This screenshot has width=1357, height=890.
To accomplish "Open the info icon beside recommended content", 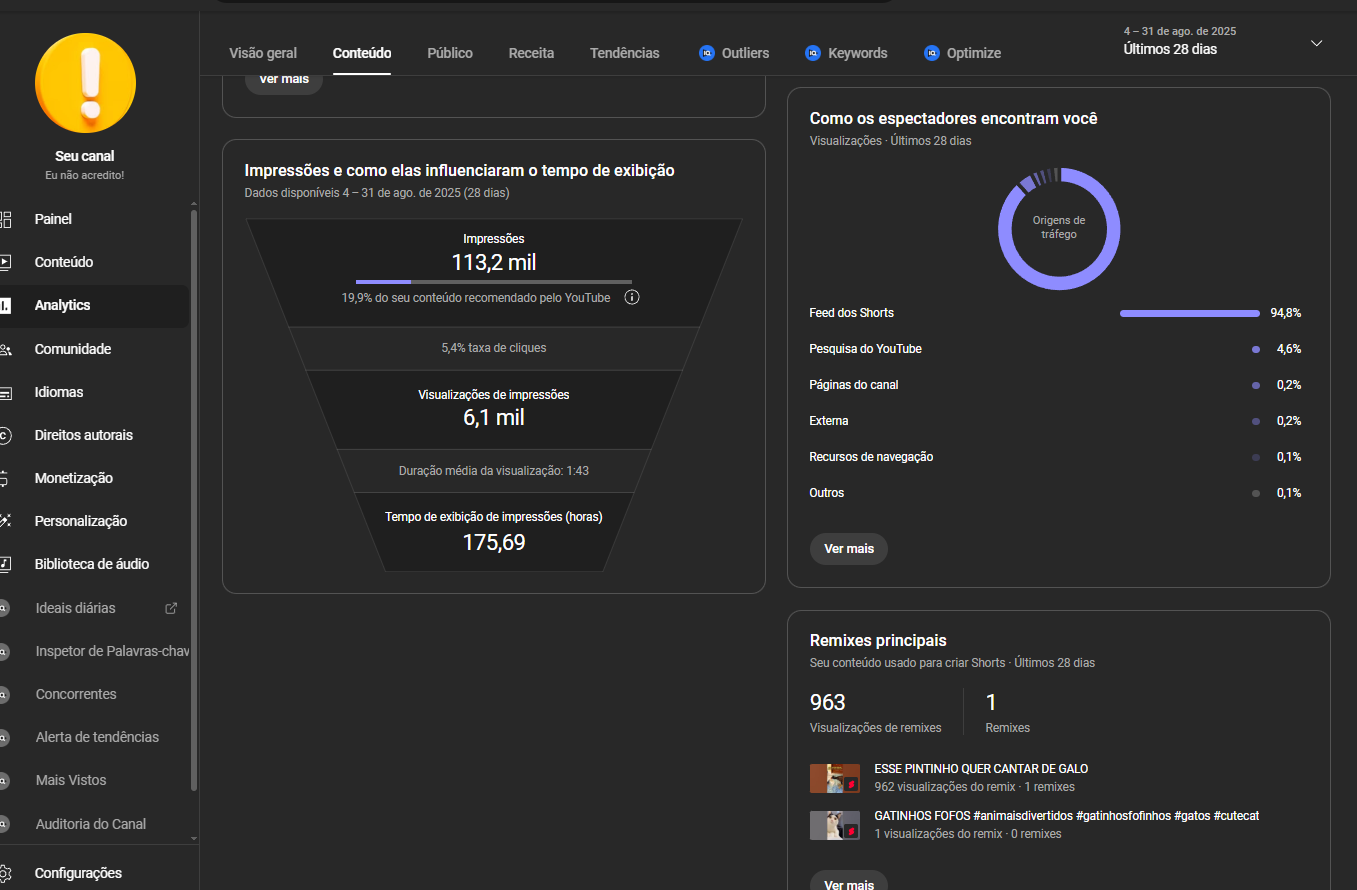I will pyautogui.click(x=631, y=298).
